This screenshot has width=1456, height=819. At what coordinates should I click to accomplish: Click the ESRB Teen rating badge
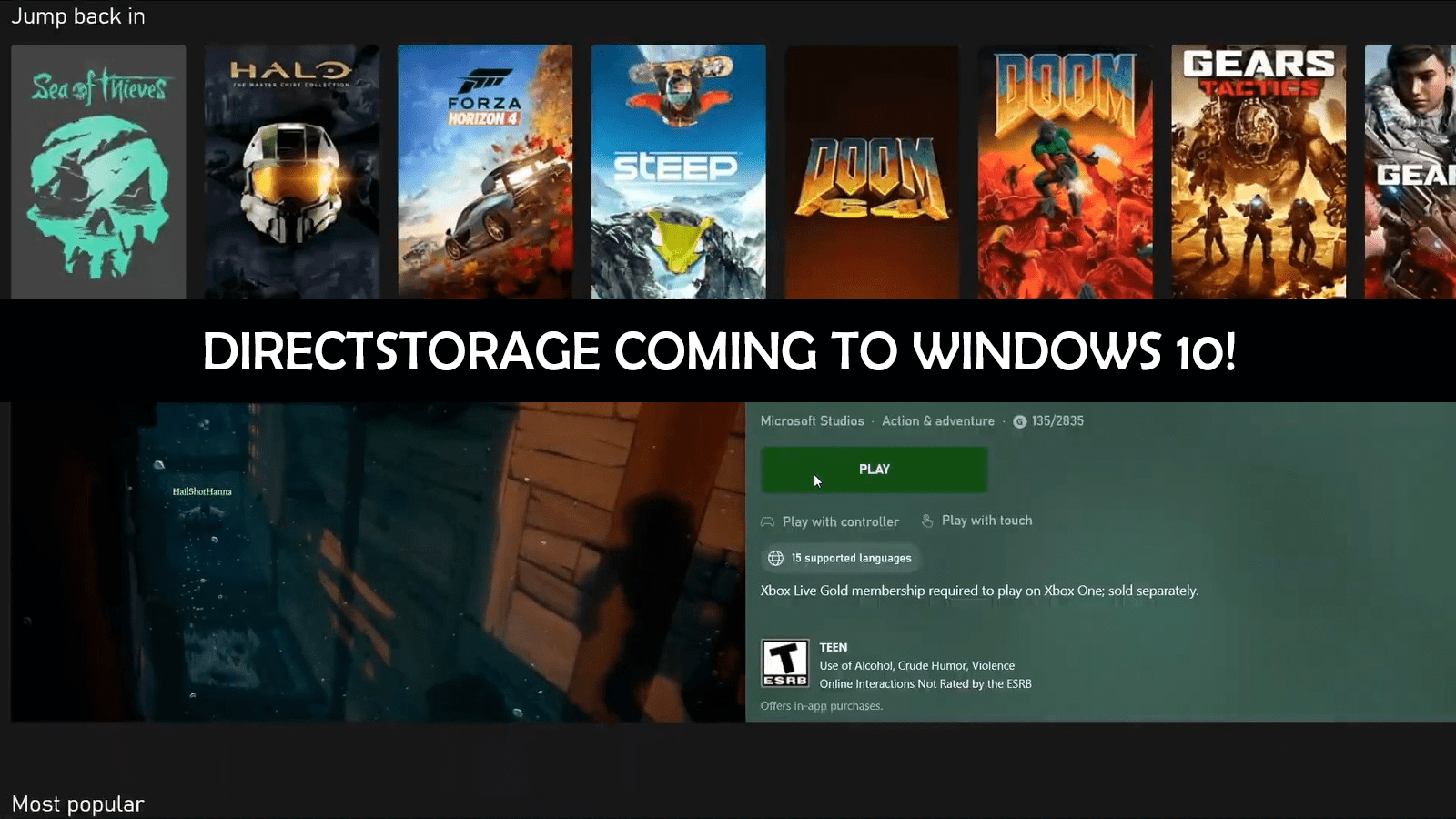point(784,663)
